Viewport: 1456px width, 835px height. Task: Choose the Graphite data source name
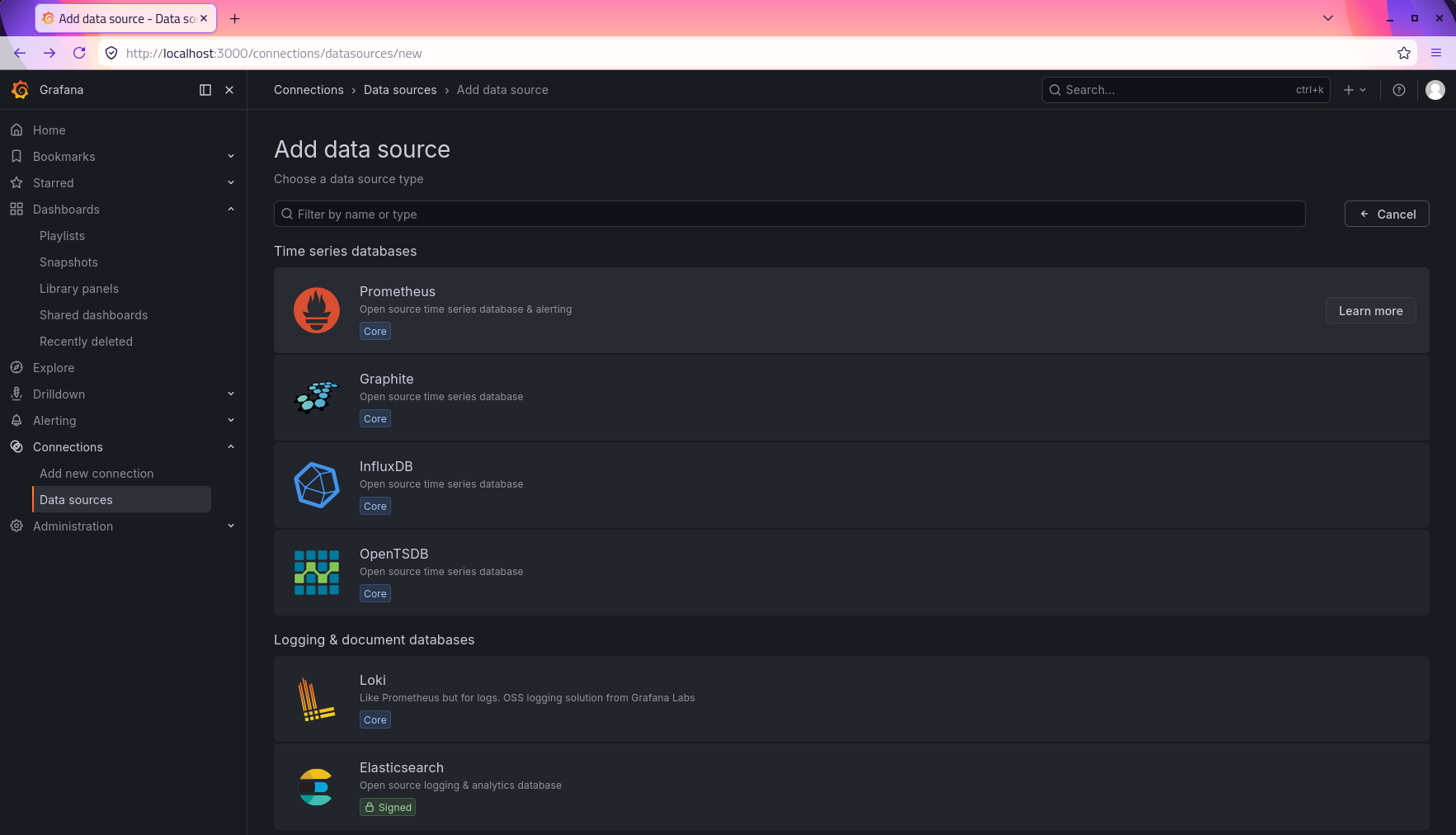click(x=386, y=379)
